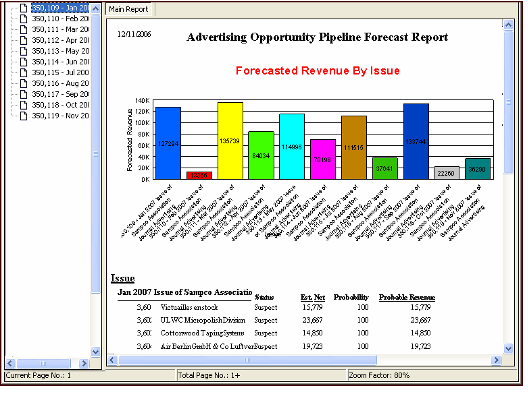Click the gray bar labeled 22260
Screen dimensions: 528x396
[447, 173]
